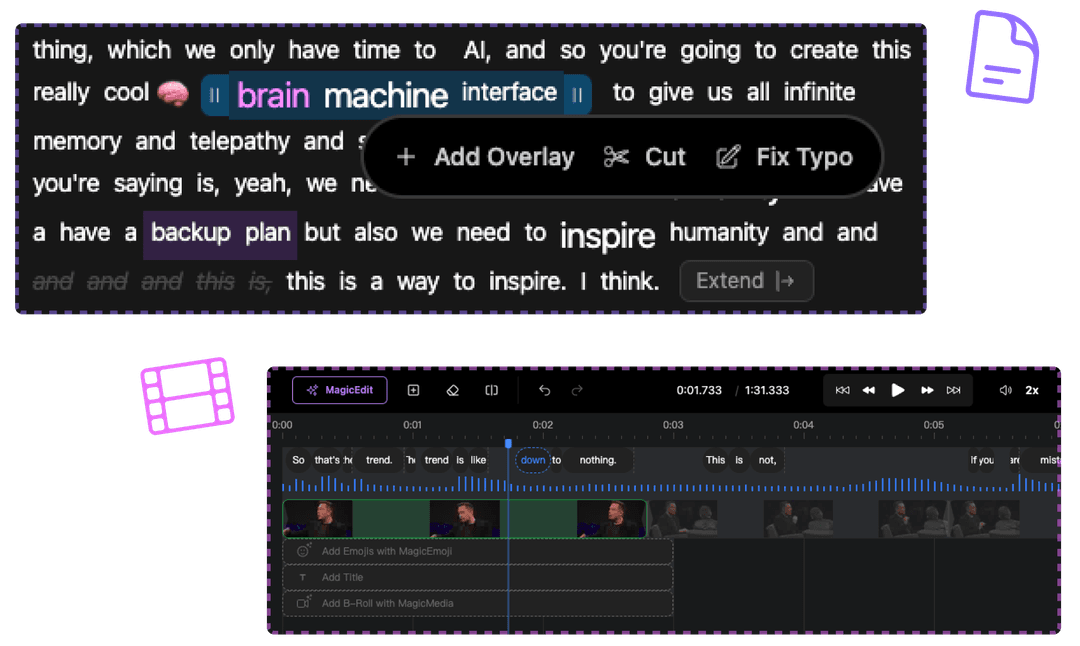Choose Fix Typo from the popup menu
This screenshot has width=1080, height=646.
pos(785,157)
